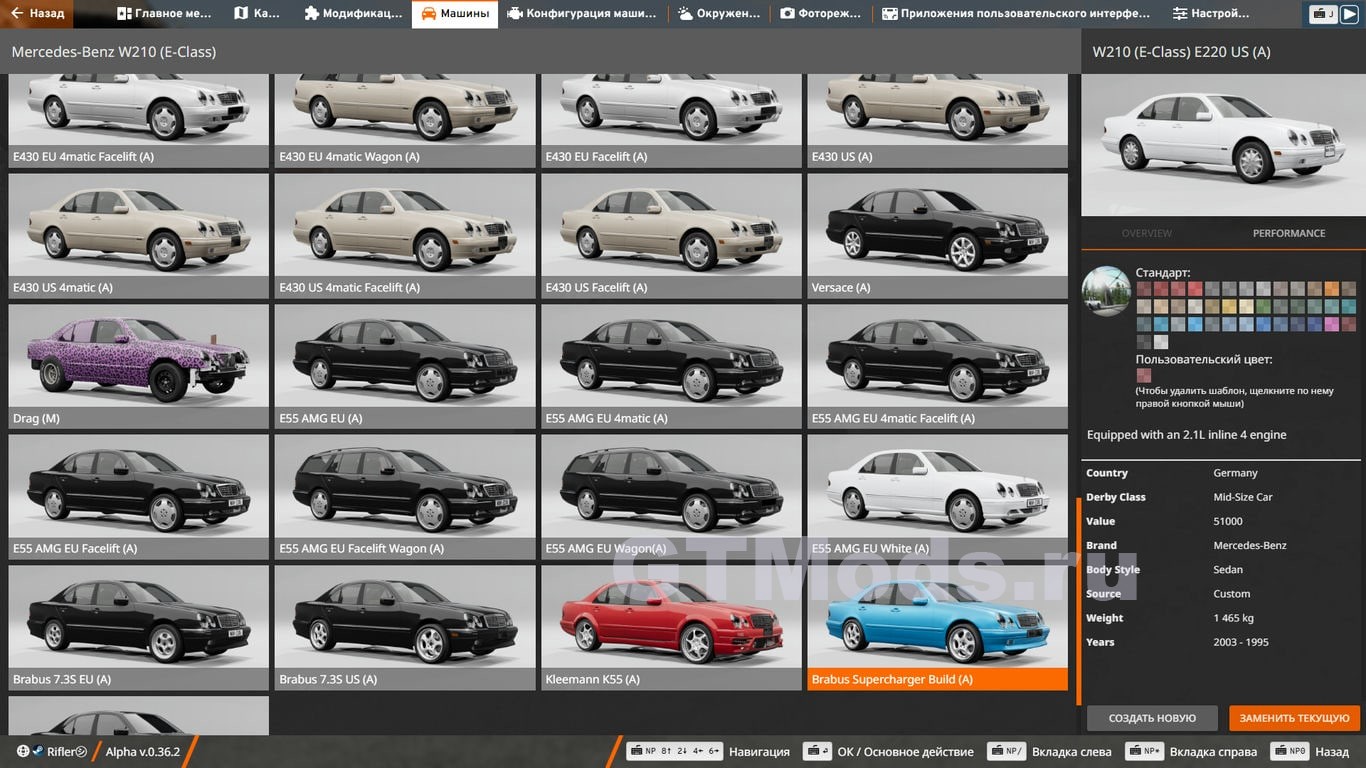Click the СОЗДАТЬ НОВУЮ button
Image resolution: width=1366 pixels, height=768 pixels.
1152,718
